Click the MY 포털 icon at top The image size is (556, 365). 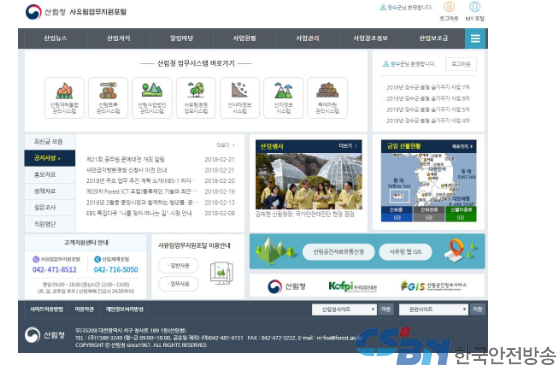tap(474, 7)
